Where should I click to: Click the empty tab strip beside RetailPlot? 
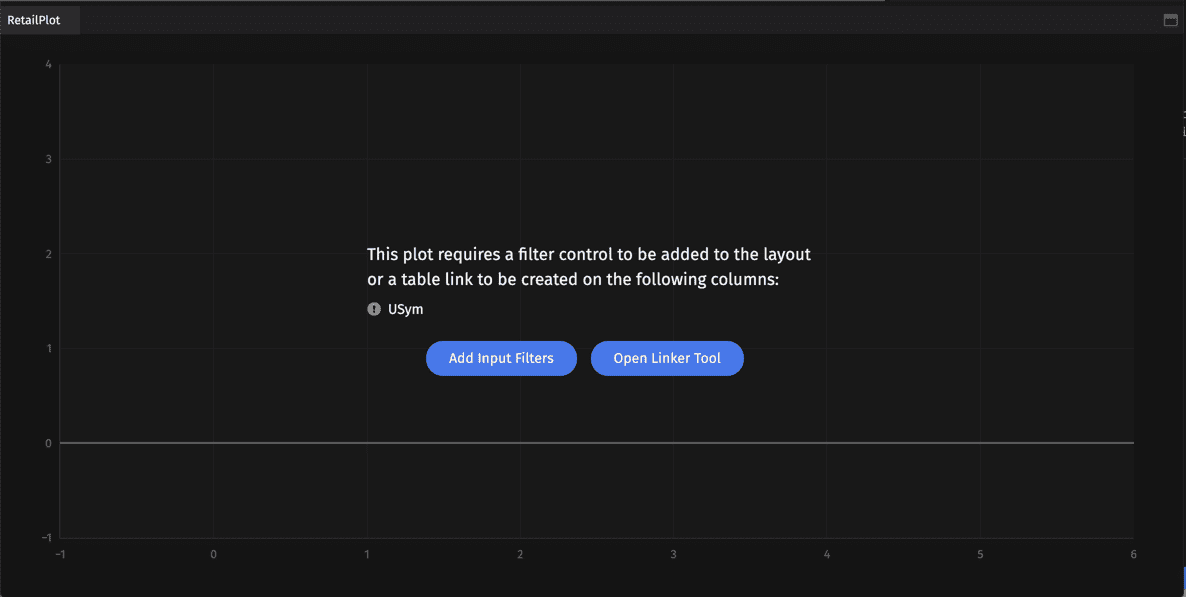click(x=600, y=20)
